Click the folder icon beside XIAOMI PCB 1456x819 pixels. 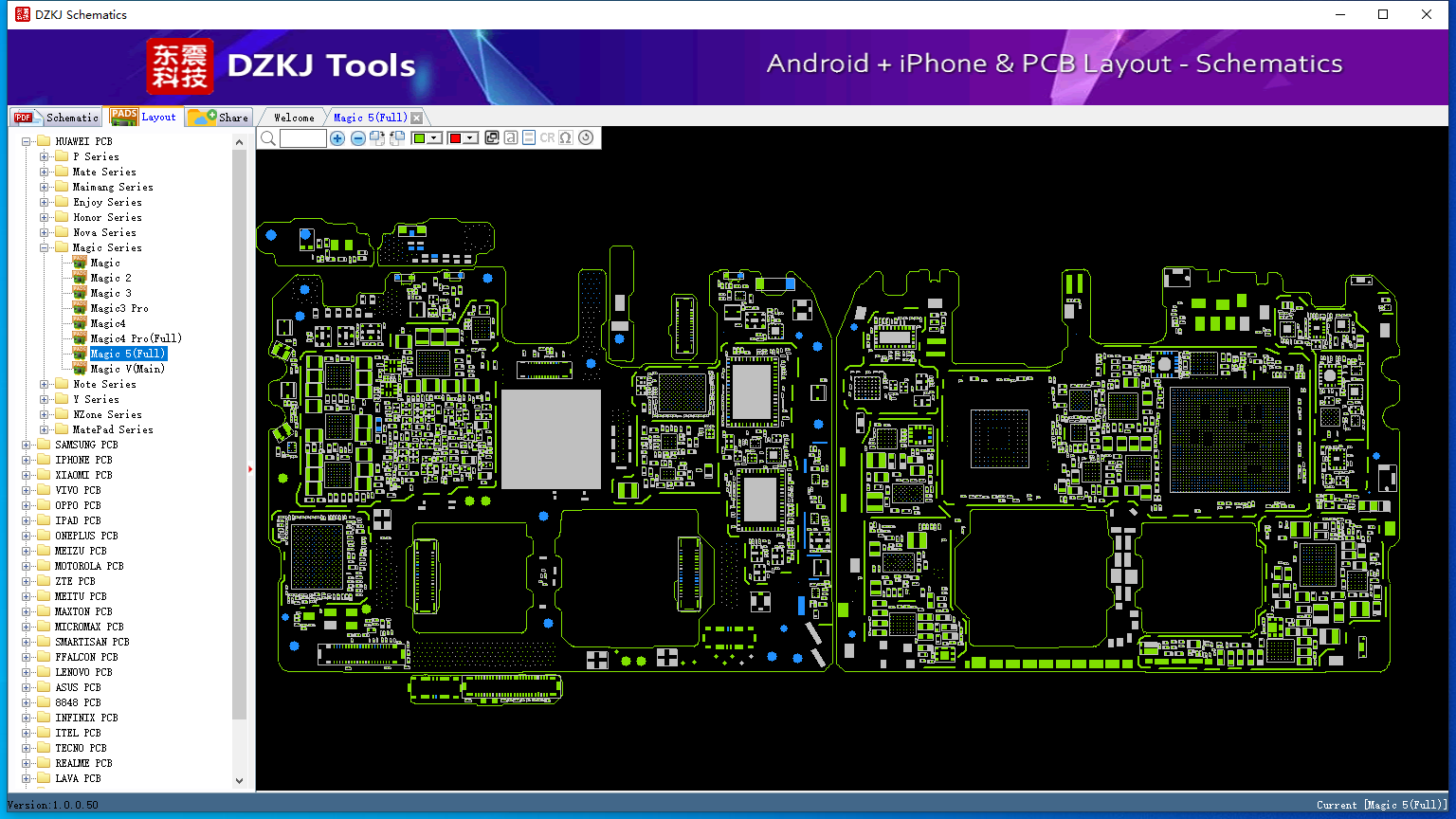tap(44, 475)
